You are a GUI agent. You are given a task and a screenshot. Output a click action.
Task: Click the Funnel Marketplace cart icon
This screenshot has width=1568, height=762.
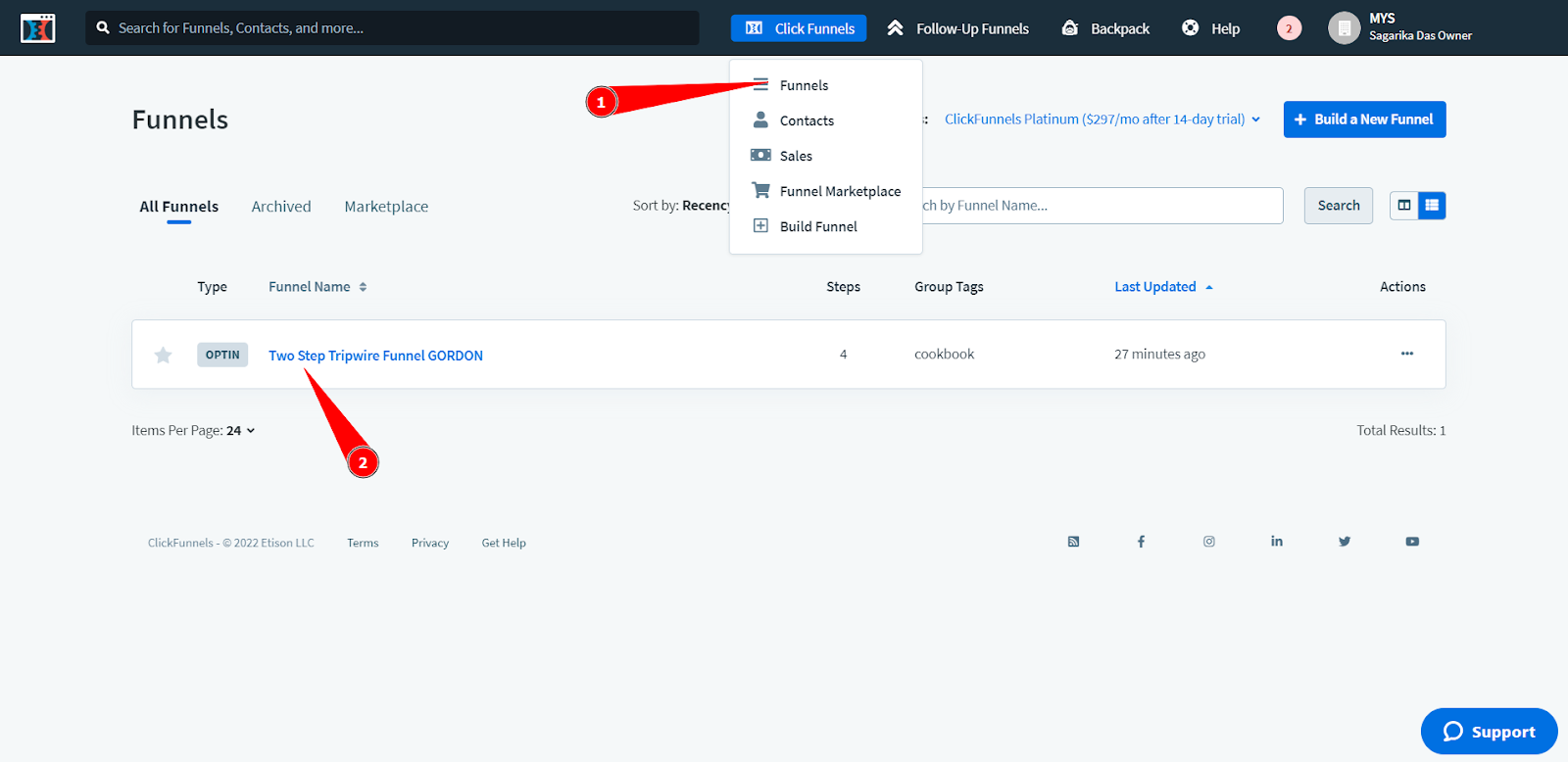click(760, 190)
